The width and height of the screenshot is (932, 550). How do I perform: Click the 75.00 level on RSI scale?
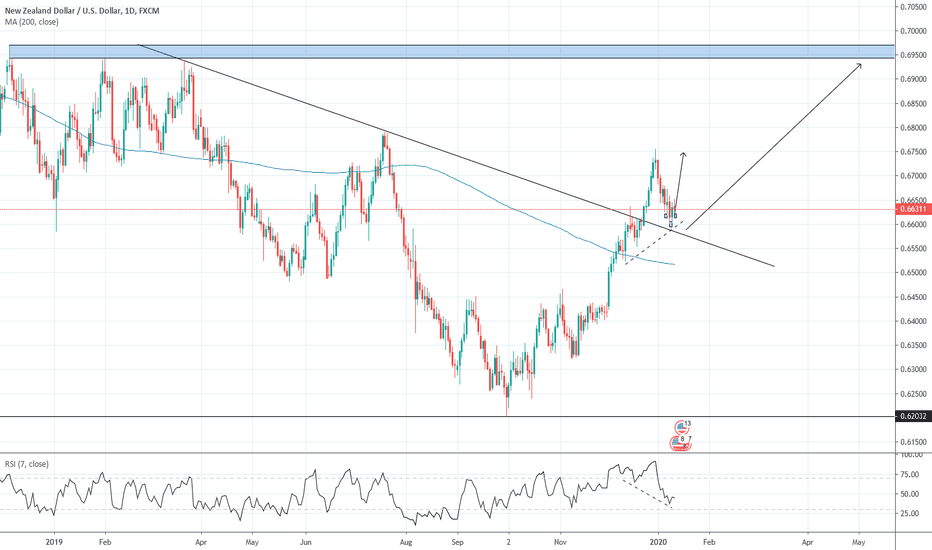click(910, 475)
